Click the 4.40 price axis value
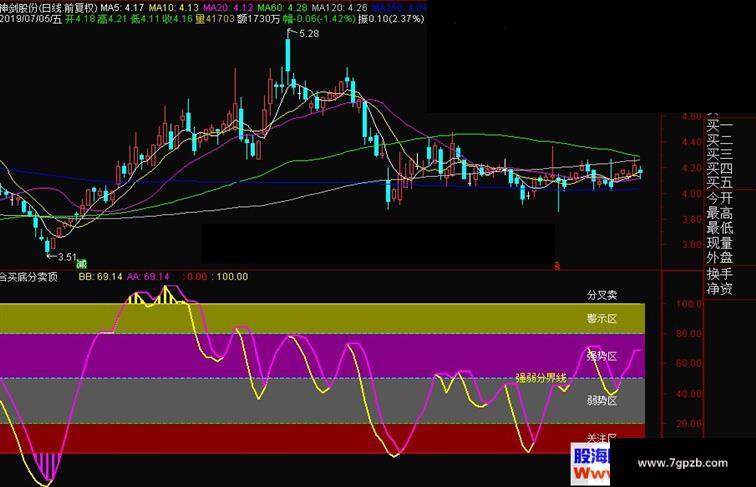Viewport: 756px width, 487px height. pos(691,142)
